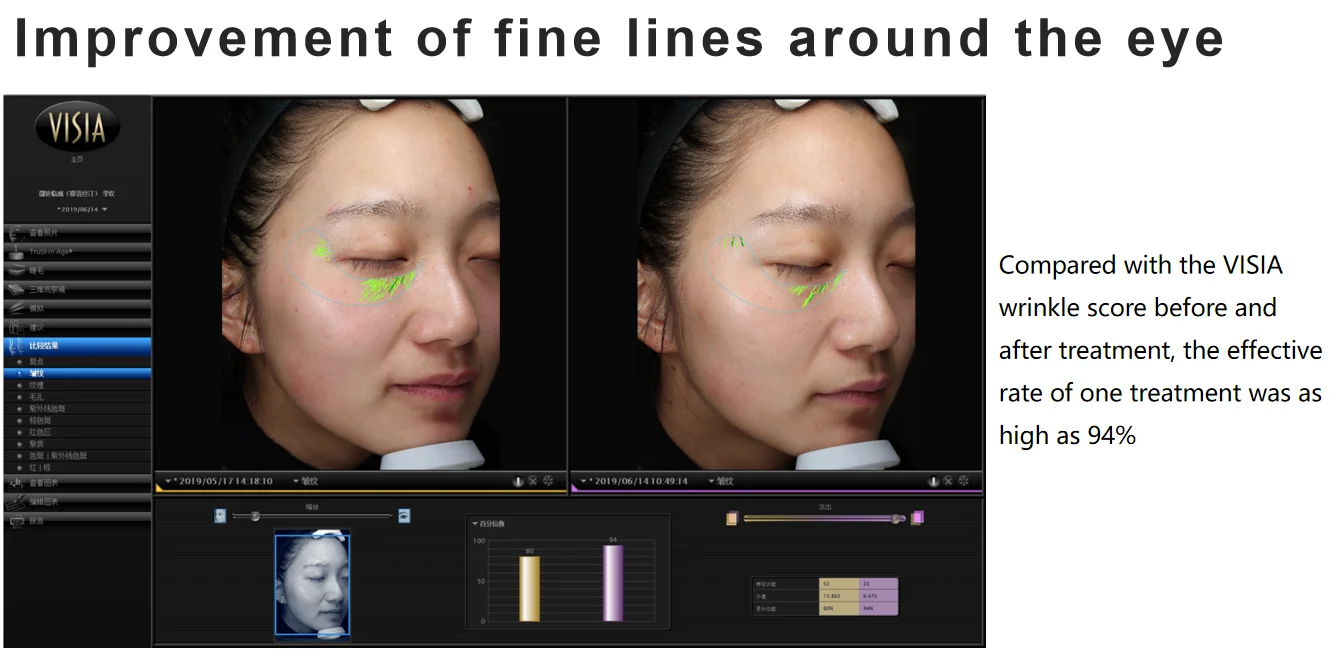The image size is (1334, 660).
Task: Click the 模拟 simulation icon in sidebar
Action: click(x=16, y=308)
